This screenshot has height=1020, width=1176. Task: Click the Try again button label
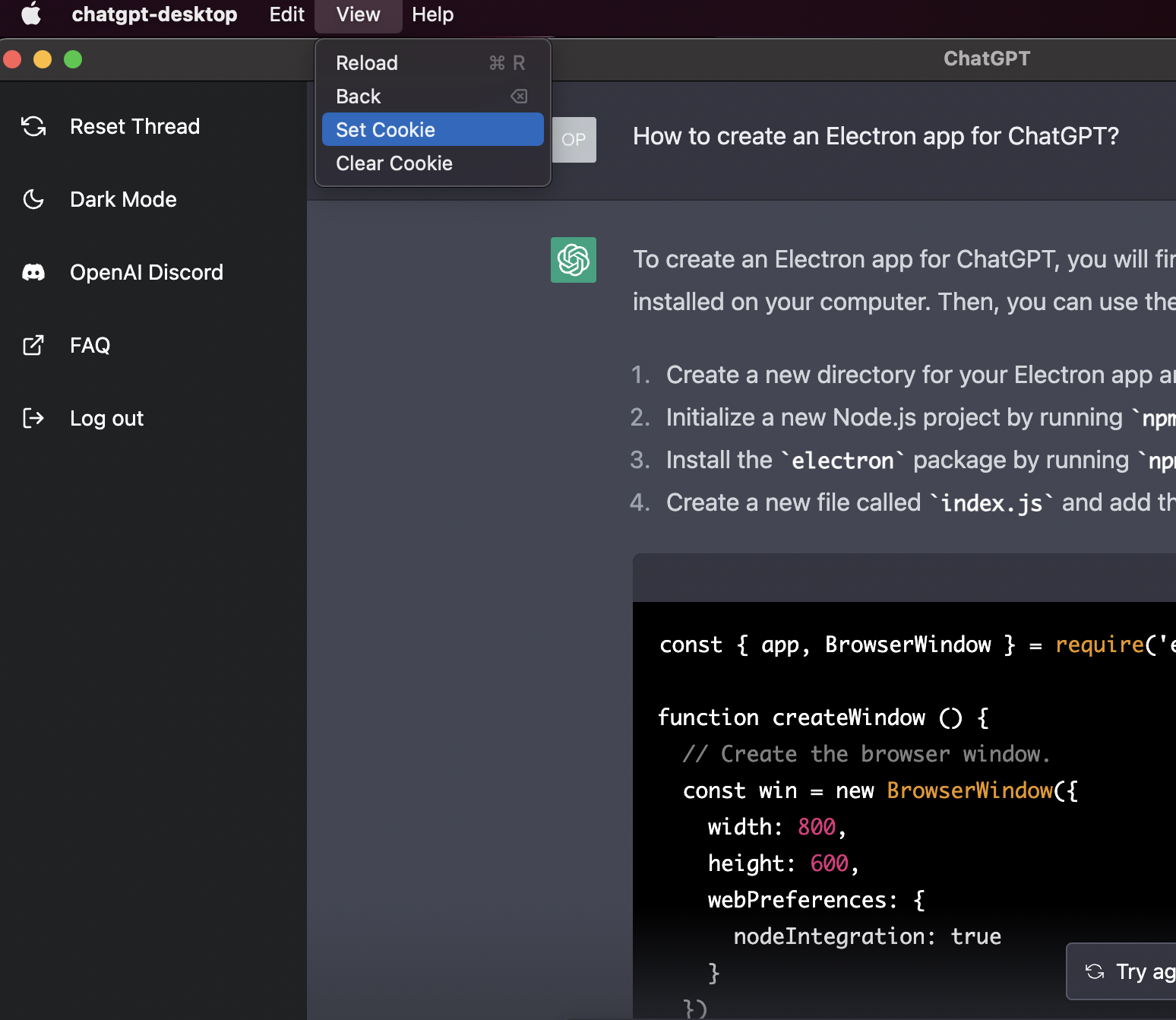pos(1146,971)
